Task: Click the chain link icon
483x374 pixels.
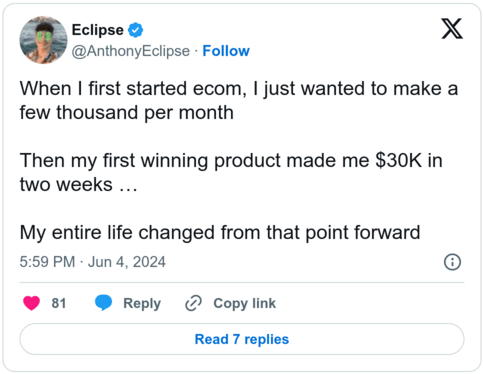Action: 193,303
